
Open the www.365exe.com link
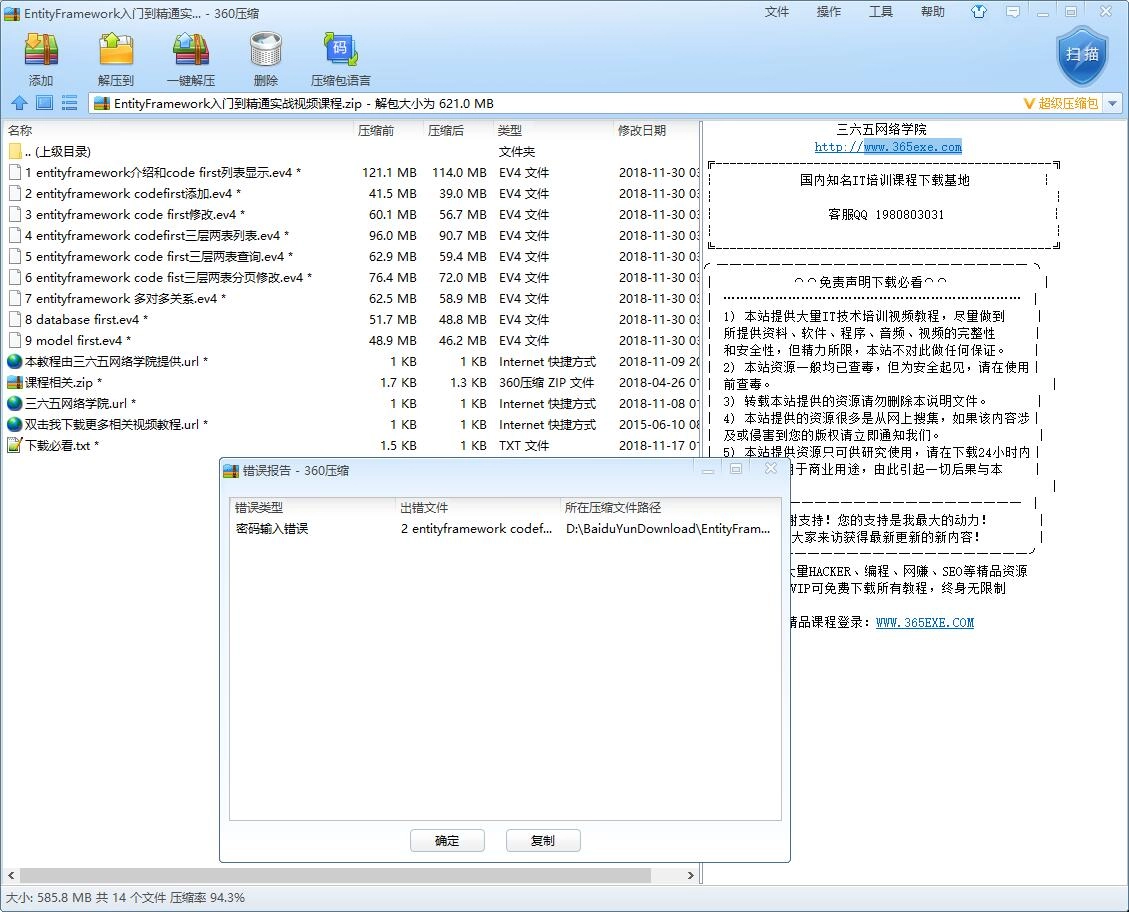(917, 146)
